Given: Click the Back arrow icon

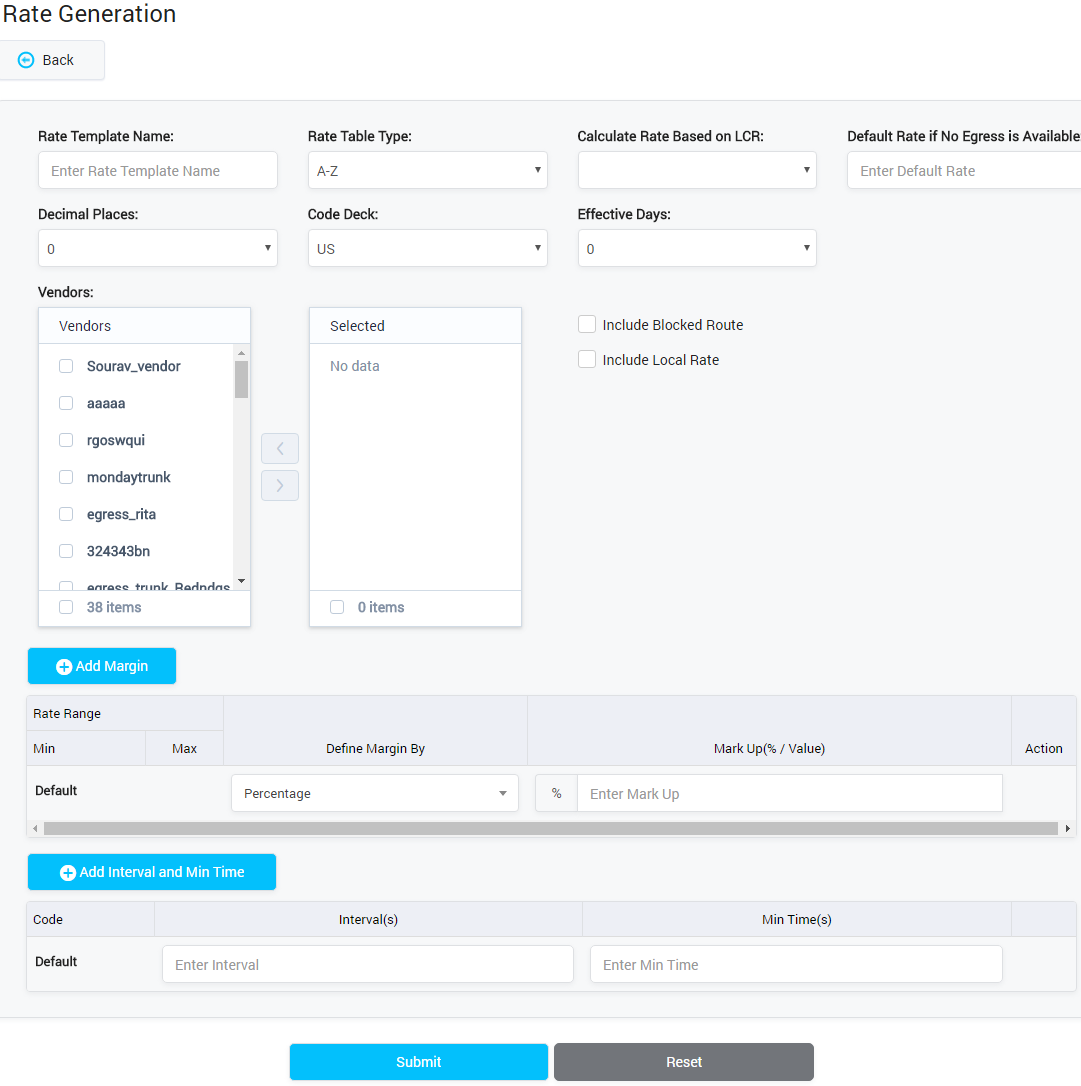Looking at the screenshot, I should 24,60.
